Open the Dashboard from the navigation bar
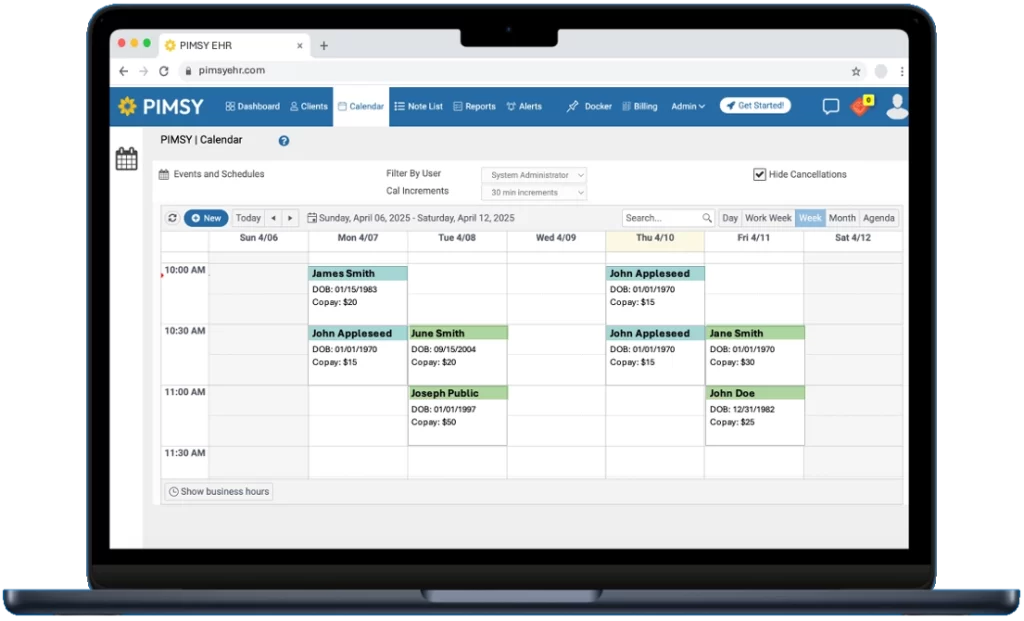The height and width of the screenshot is (621, 1024). (252, 106)
